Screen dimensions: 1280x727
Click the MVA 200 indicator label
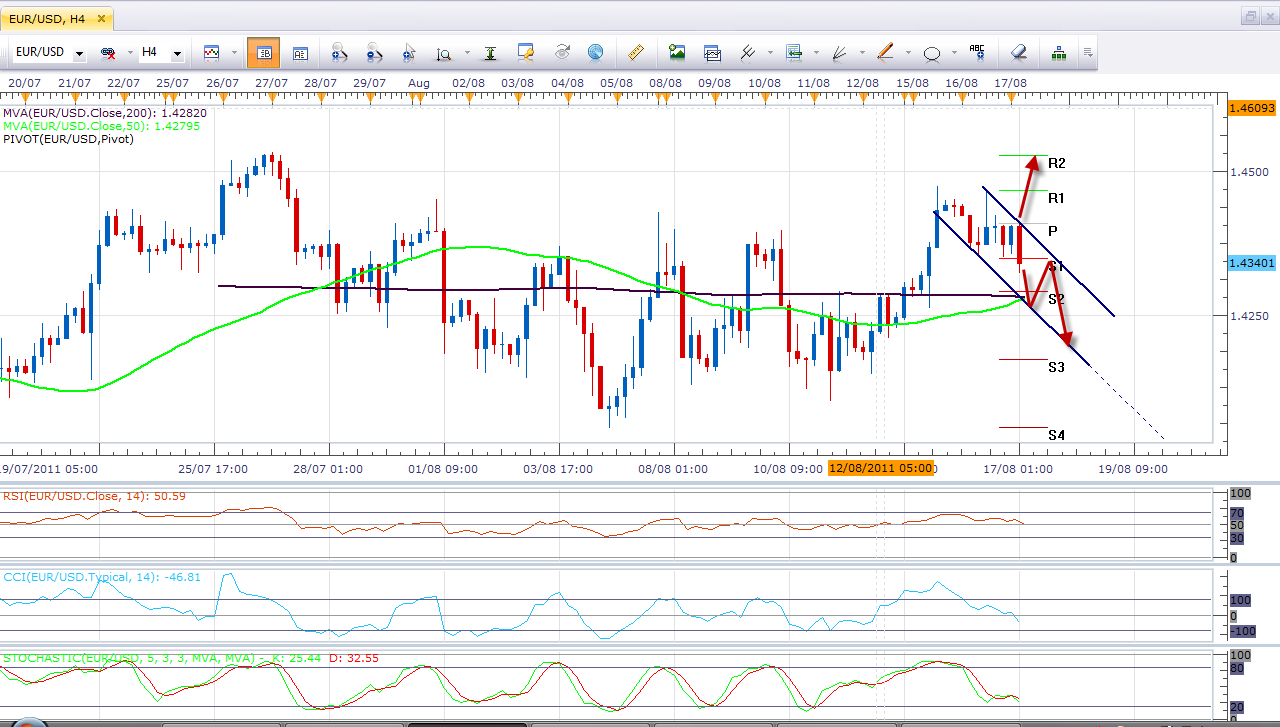[x=104, y=113]
